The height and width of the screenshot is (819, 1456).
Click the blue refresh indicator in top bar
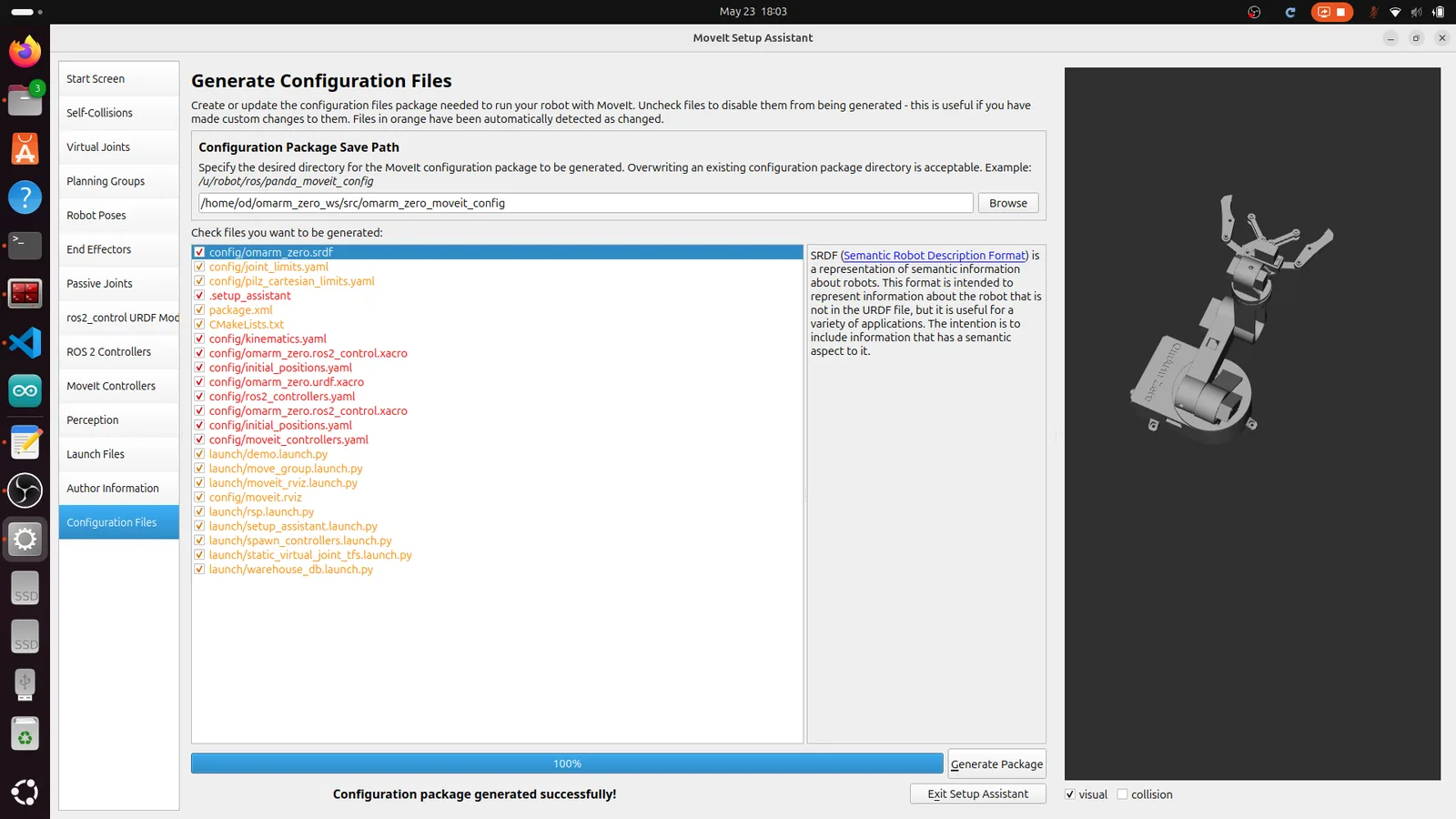1289,12
